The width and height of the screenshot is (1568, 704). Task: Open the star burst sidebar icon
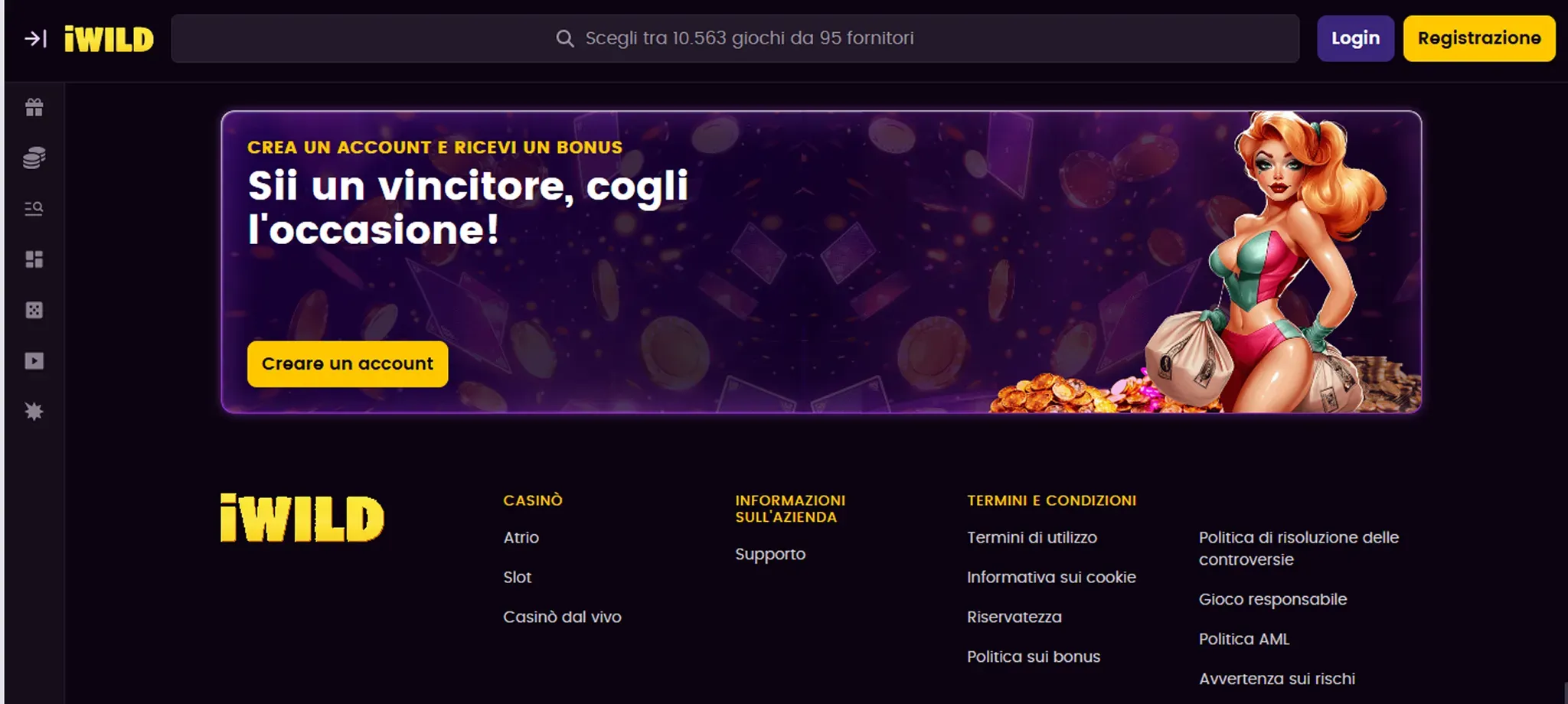(x=34, y=412)
